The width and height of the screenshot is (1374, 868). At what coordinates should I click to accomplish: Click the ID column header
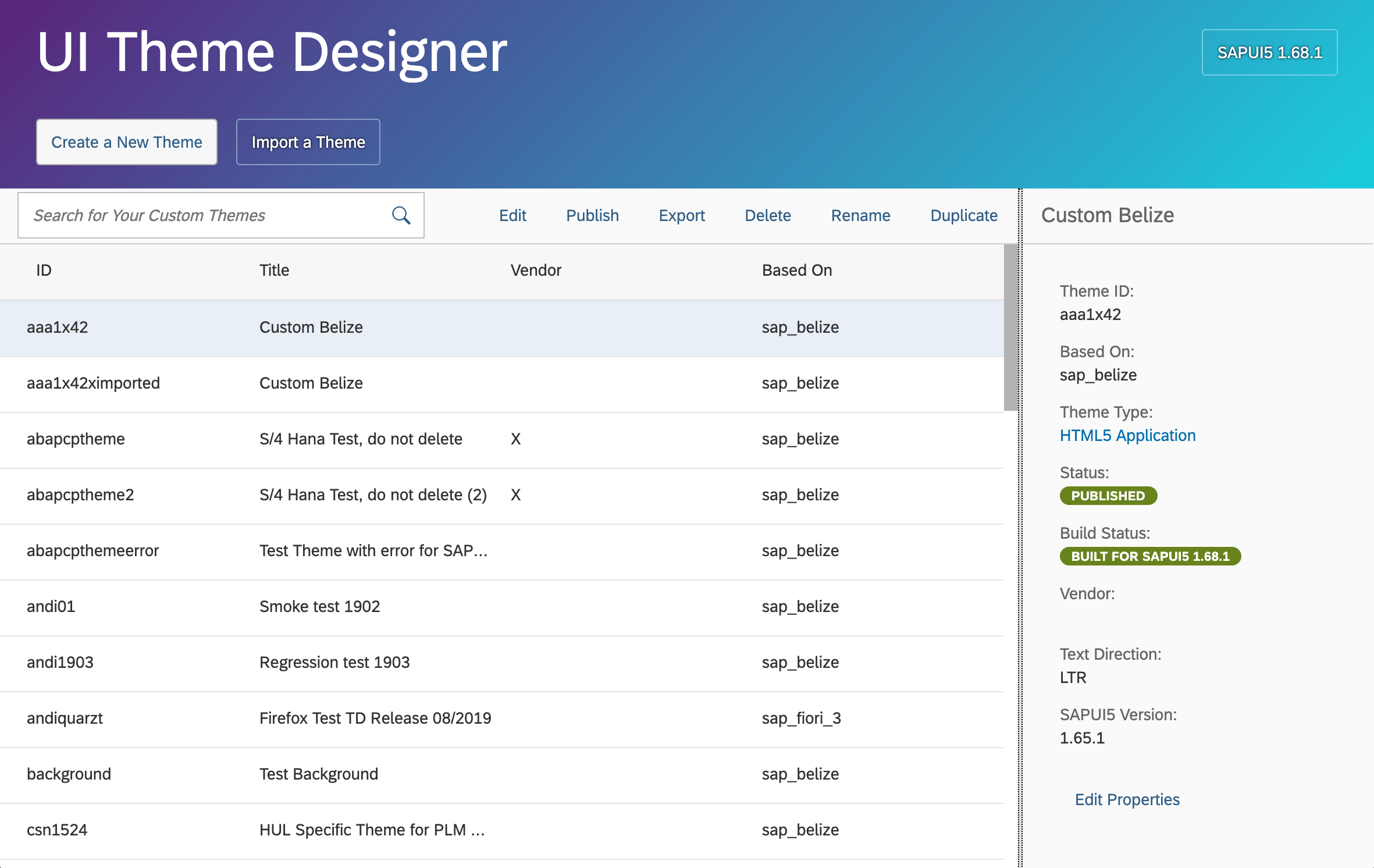pos(44,270)
